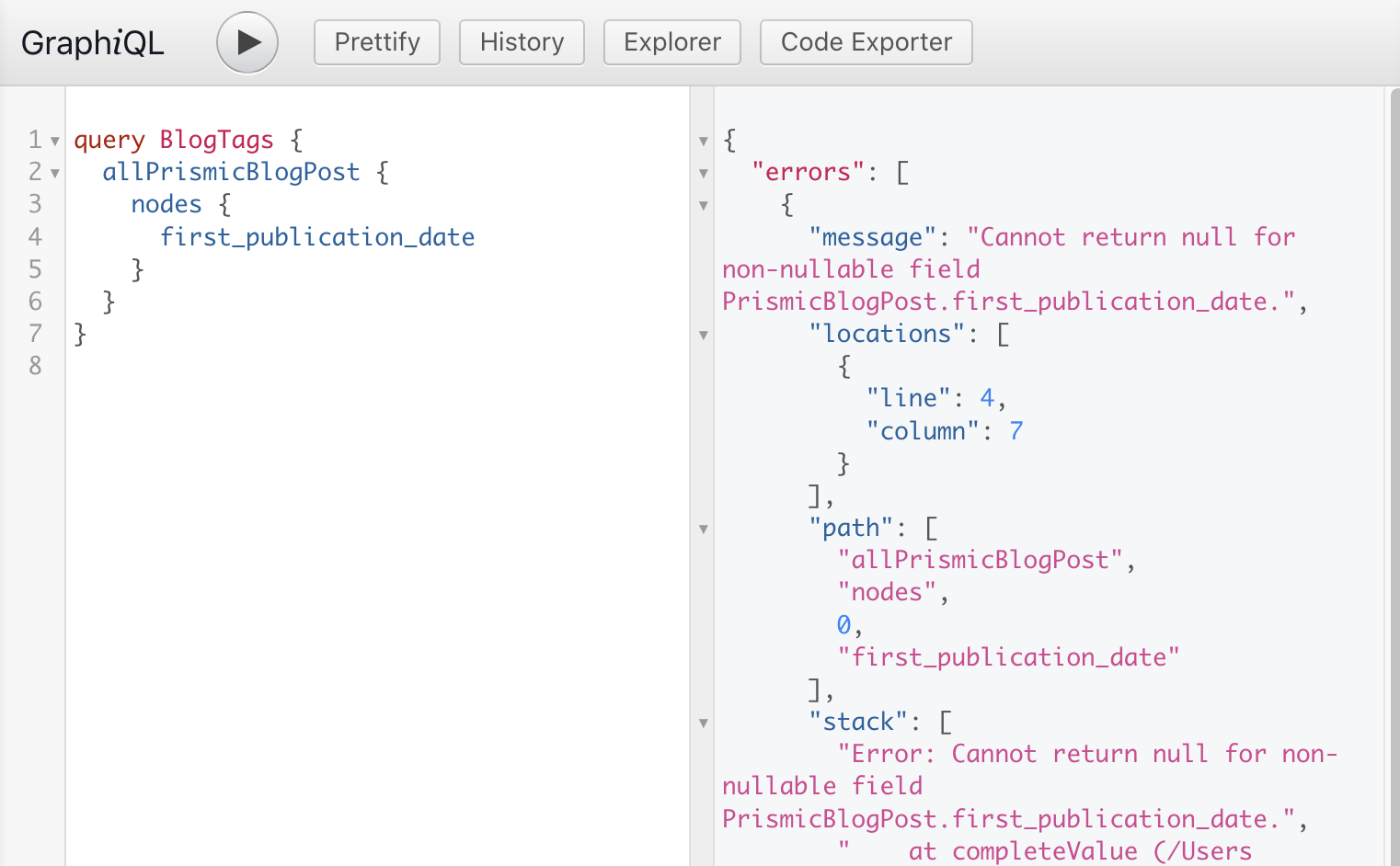Collapse the allPrismicBlogPost fold arrow on line 2
Screen dimensions: 1400x866
point(55,174)
